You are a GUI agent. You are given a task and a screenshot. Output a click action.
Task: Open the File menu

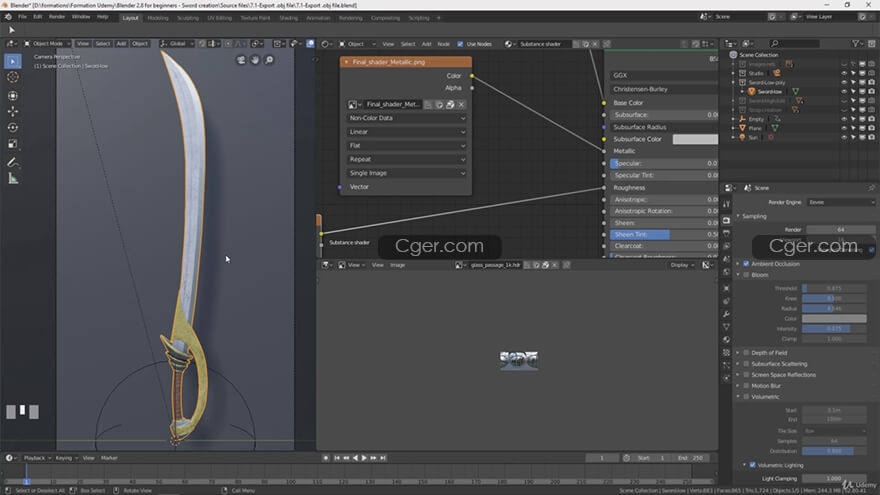[x=22, y=17]
